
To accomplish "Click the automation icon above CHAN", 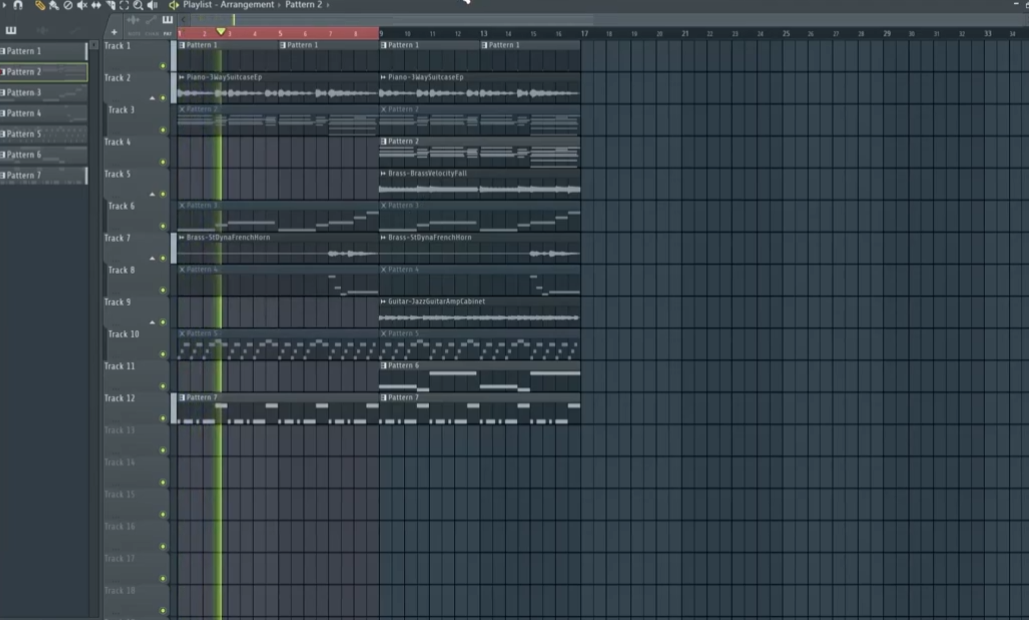I will [151, 20].
